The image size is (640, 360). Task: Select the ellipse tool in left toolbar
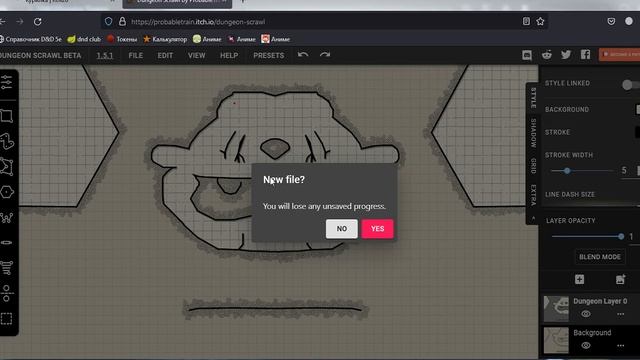pyautogui.click(x=7, y=242)
